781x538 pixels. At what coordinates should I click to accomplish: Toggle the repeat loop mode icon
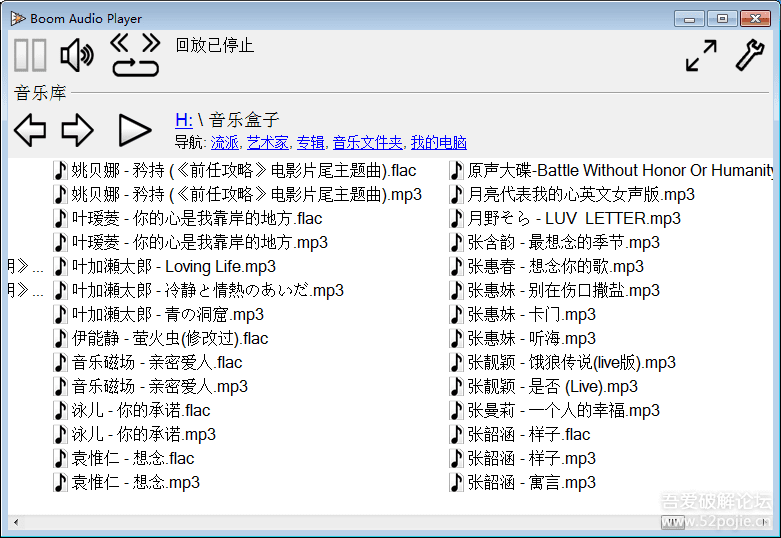pos(135,68)
